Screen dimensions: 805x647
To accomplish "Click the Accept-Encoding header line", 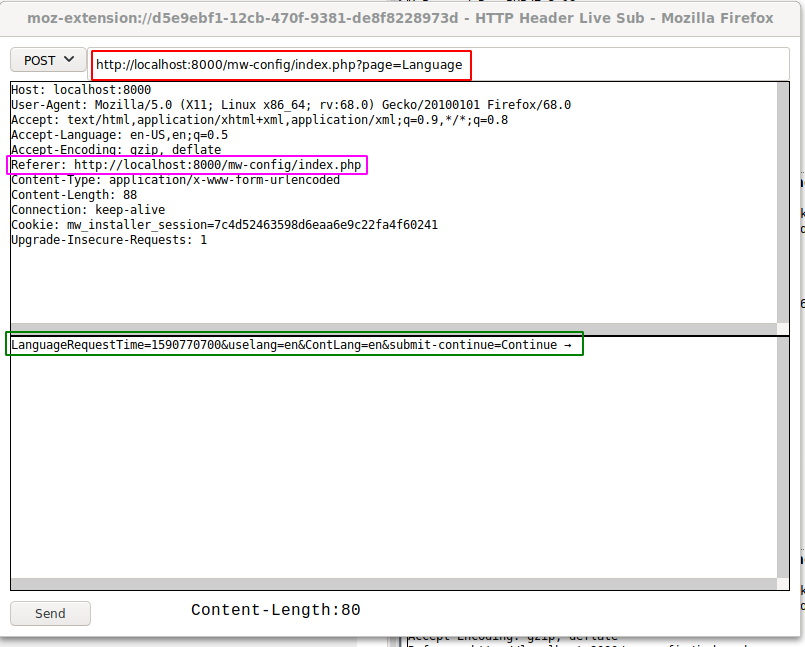I will (116, 150).
